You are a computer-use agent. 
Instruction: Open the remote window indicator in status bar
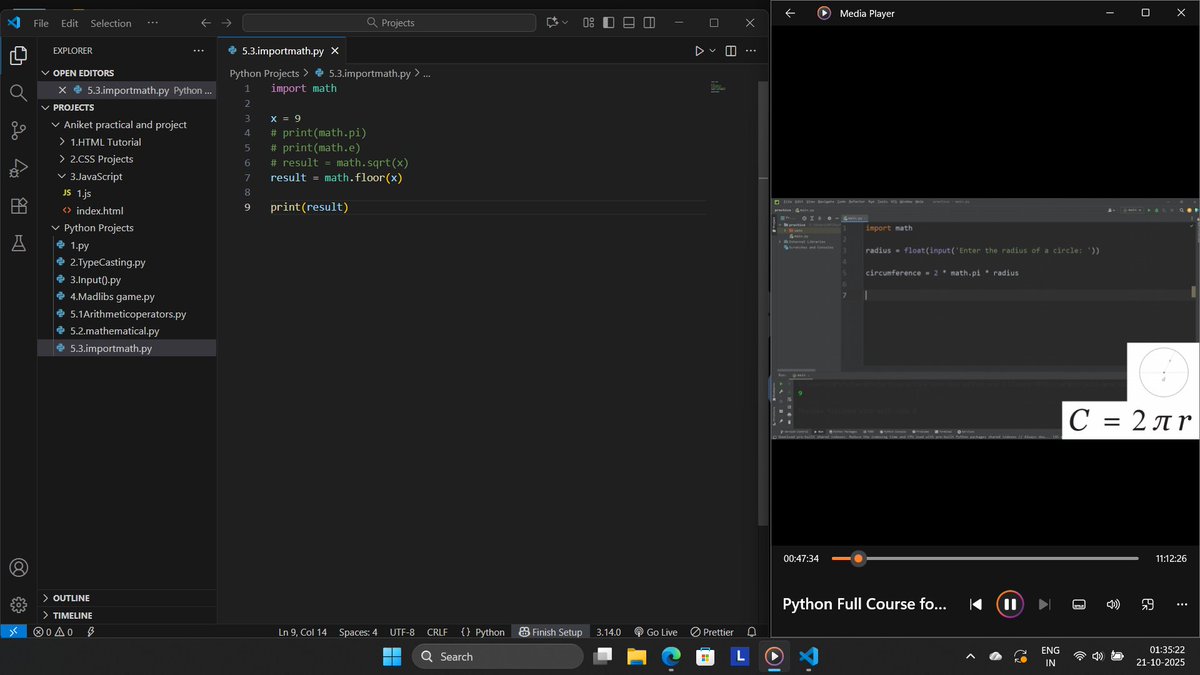tap(13, 632)
